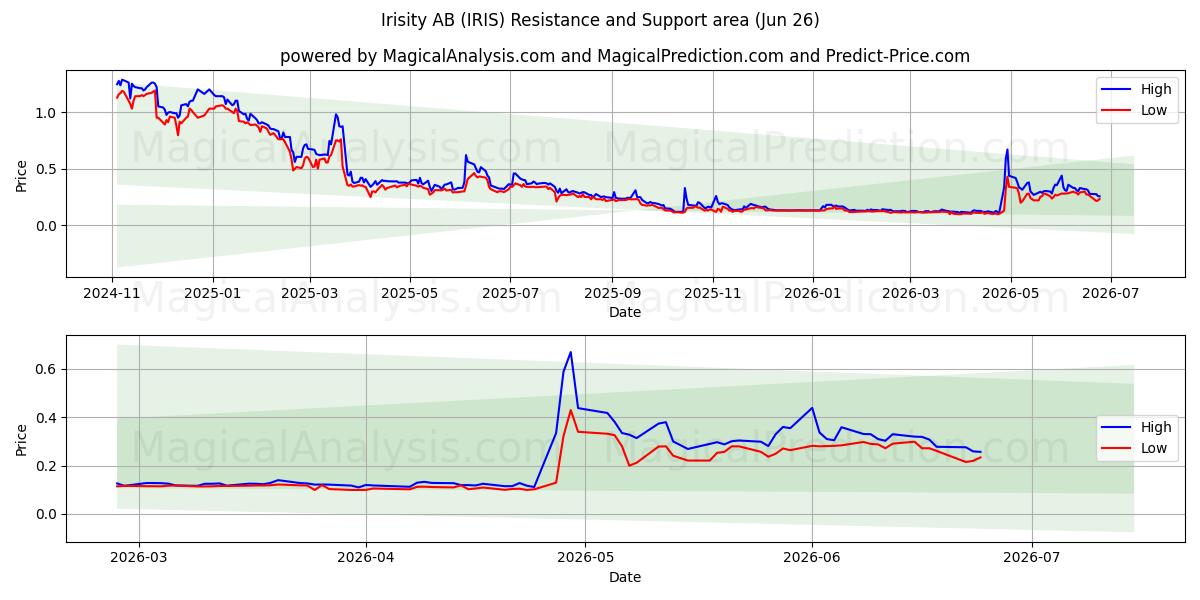
Task: Click the '2026-05' x-axis label in top chart
Action: pyautogui.click(x=1010, y=295)
